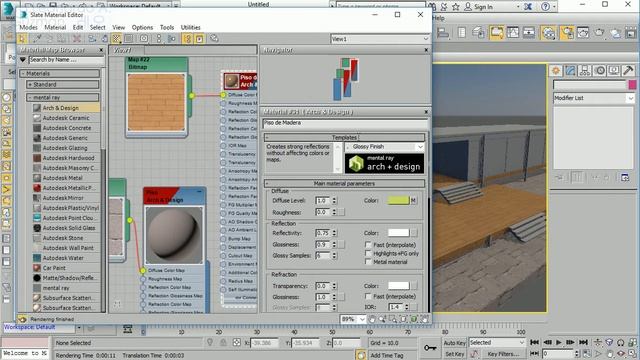The height and width of the screenshot is (360, 640).
Task: Open the Material menu
Action: click(x=55, y=27)
